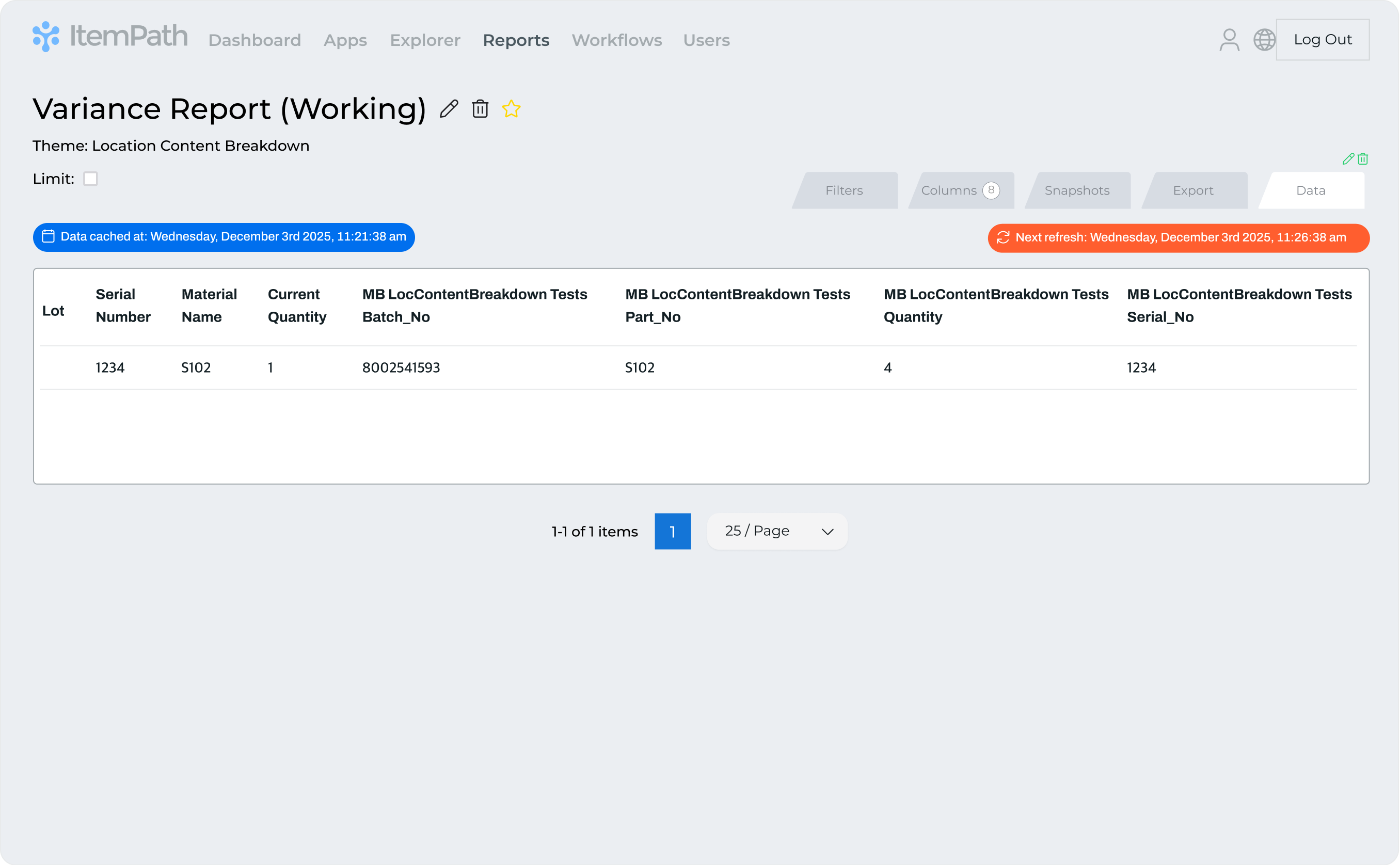Open the user profile icon
This screenshot has height=865, width=1400.
1229,40
